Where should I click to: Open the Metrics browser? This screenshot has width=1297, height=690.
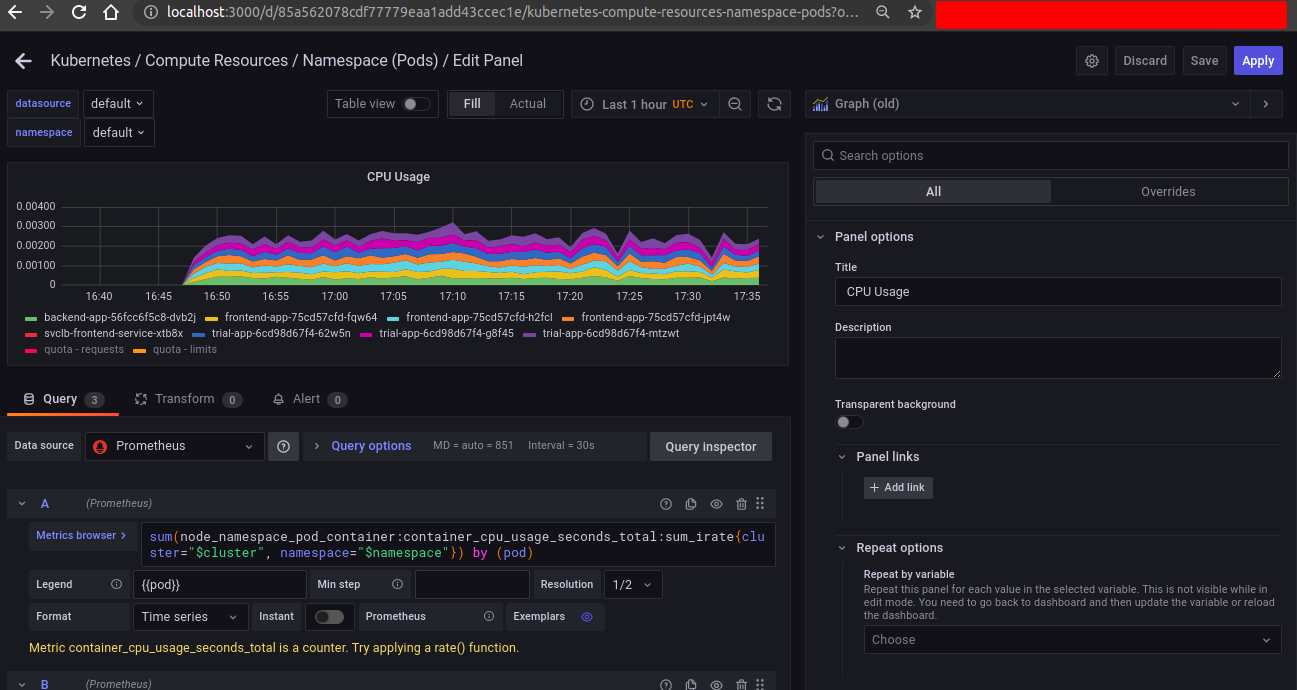coord(81,536)
